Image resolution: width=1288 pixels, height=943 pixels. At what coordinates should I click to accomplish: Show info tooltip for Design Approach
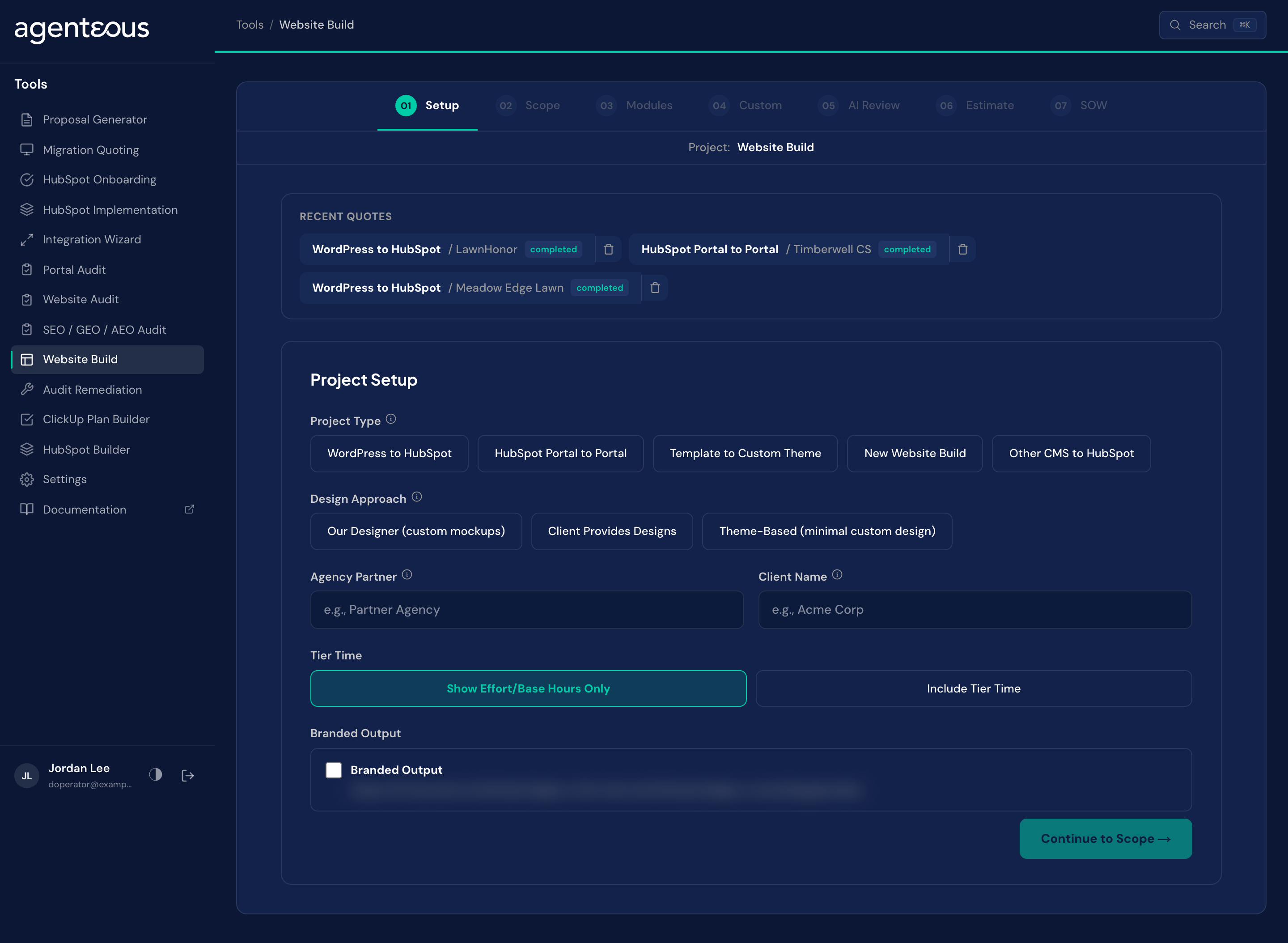[x=417, y=497]
